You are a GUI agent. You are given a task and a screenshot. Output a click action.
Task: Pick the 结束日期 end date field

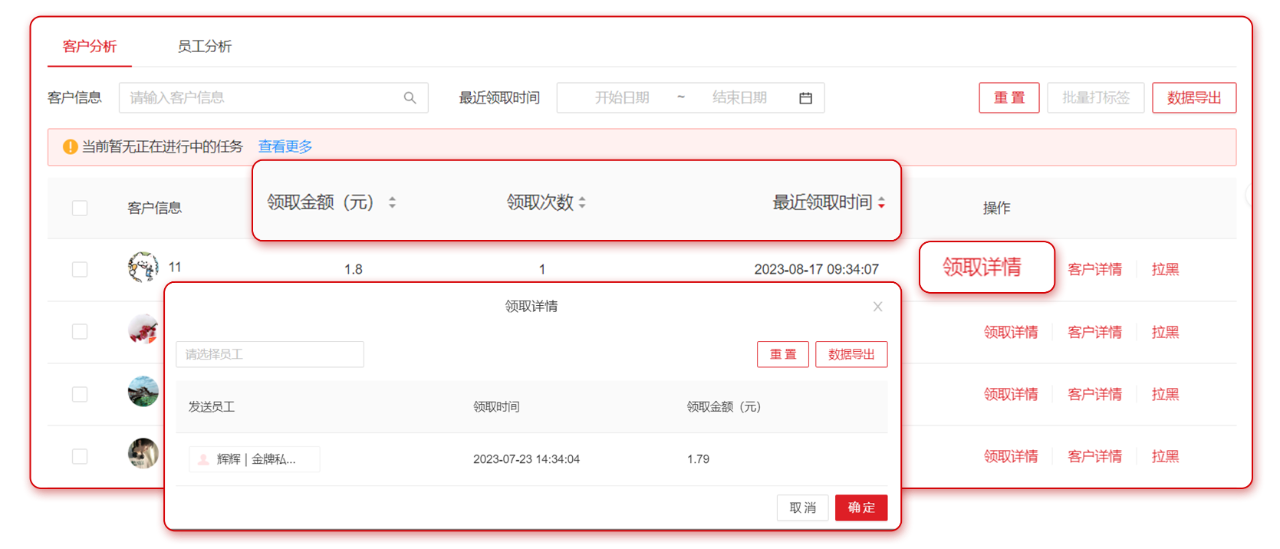click(x=739, y=98)
